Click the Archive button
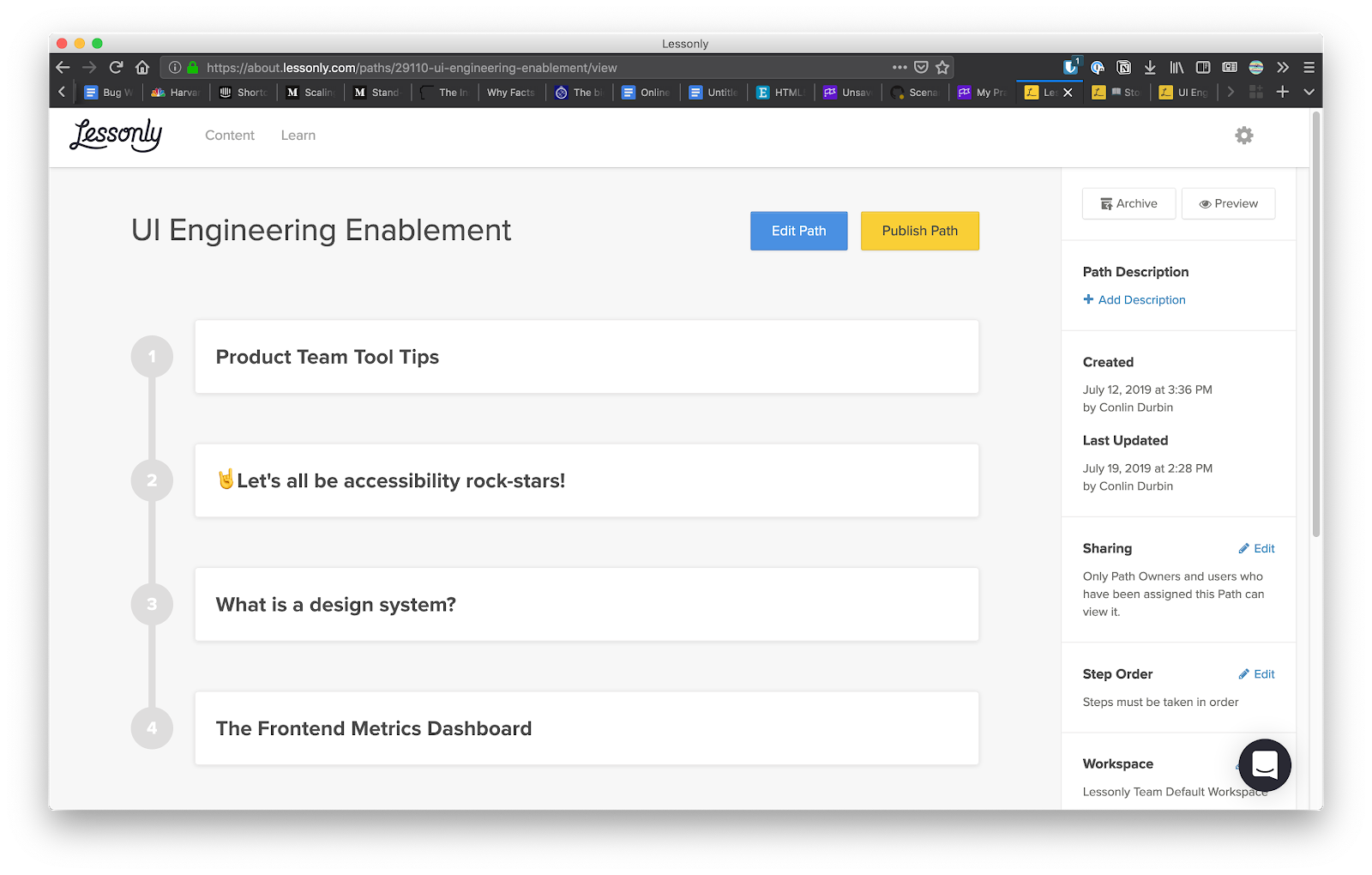 pyautogui.click(x=1128, y=203)
